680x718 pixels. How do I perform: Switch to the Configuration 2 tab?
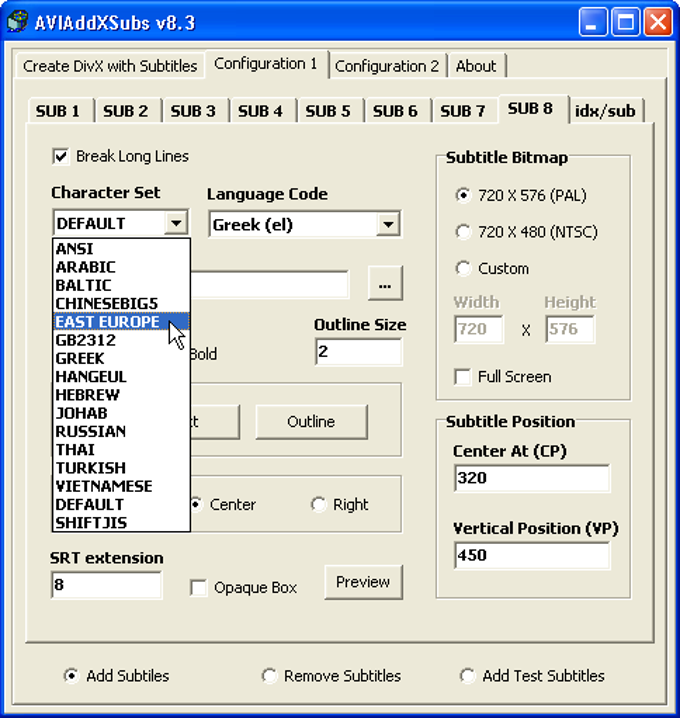[387, 66]
